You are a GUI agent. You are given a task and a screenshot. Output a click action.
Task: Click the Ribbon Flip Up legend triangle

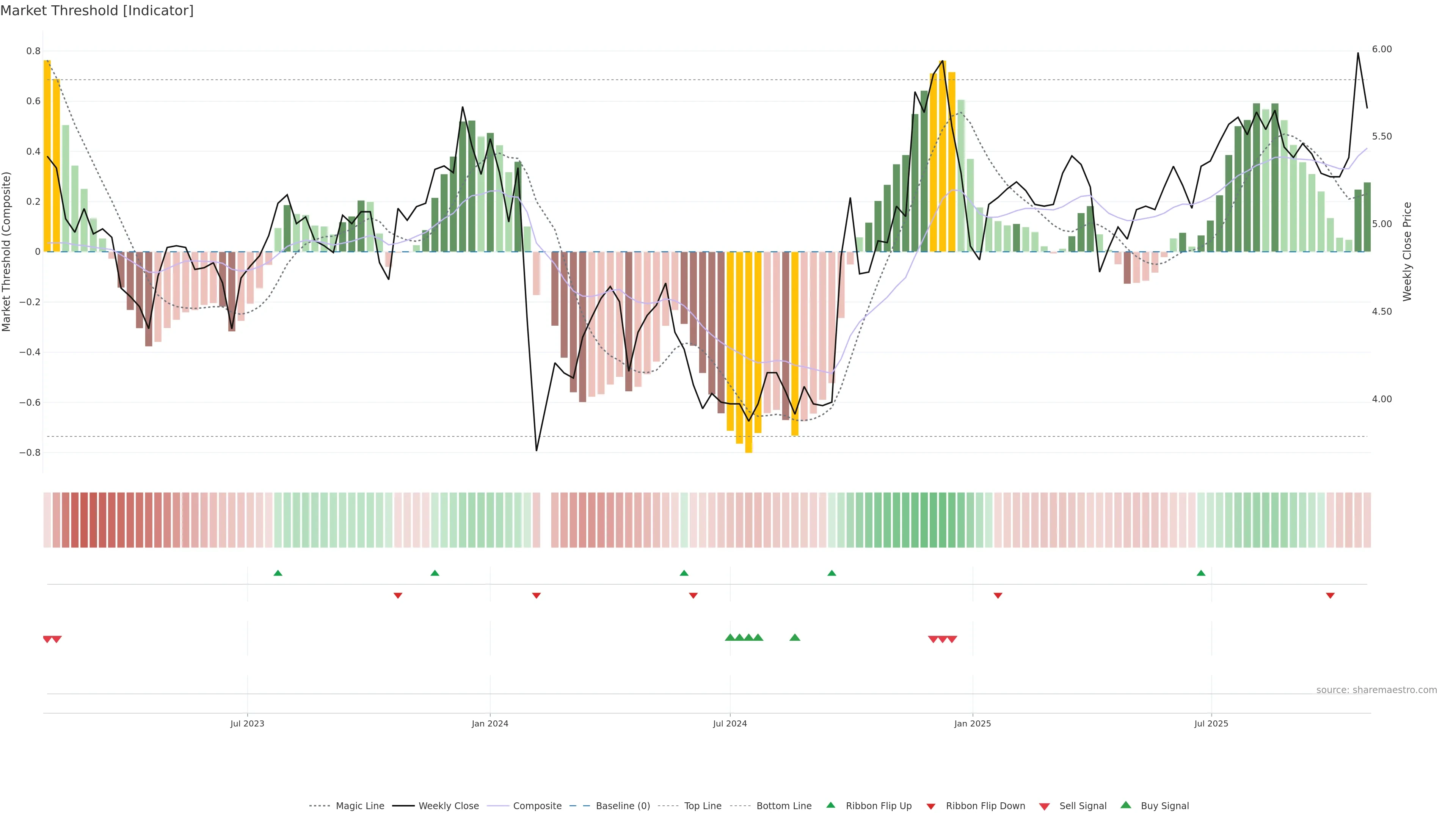tap(830, 805)
